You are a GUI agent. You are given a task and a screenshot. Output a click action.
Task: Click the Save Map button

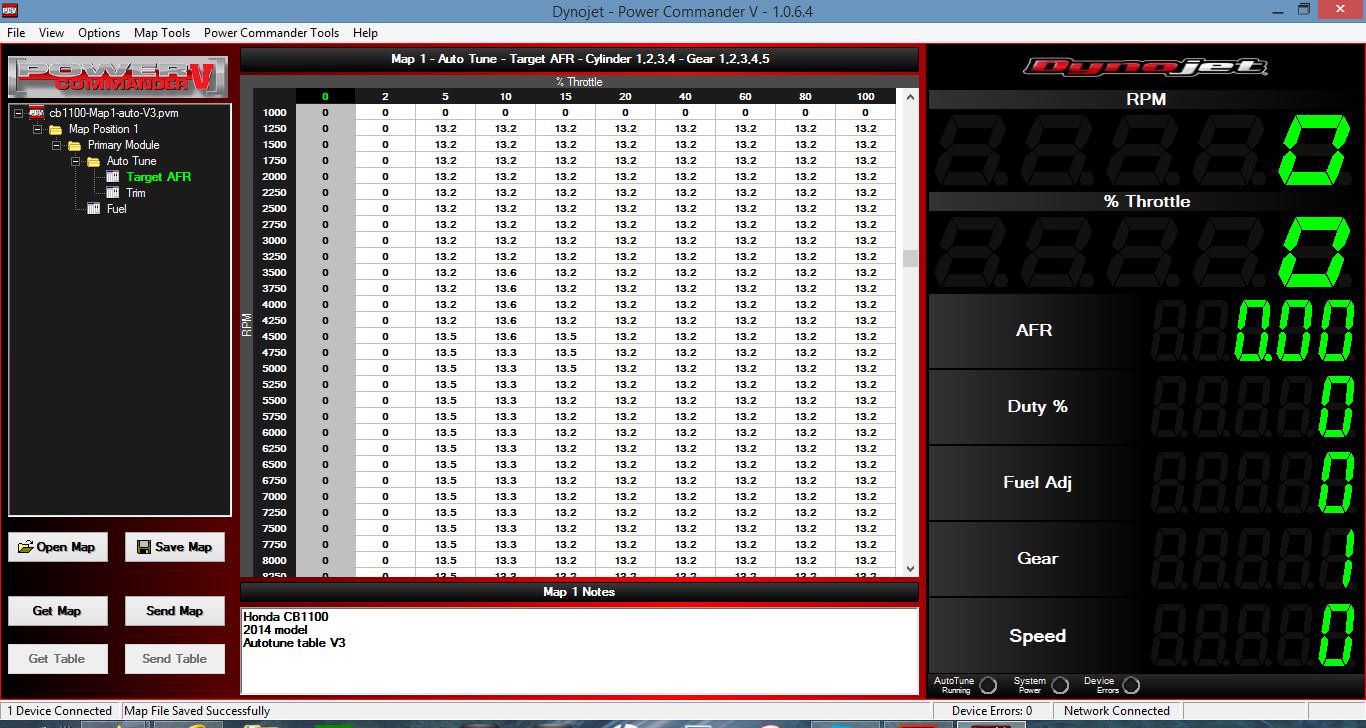pyautogui.click(x=175, y=547)
